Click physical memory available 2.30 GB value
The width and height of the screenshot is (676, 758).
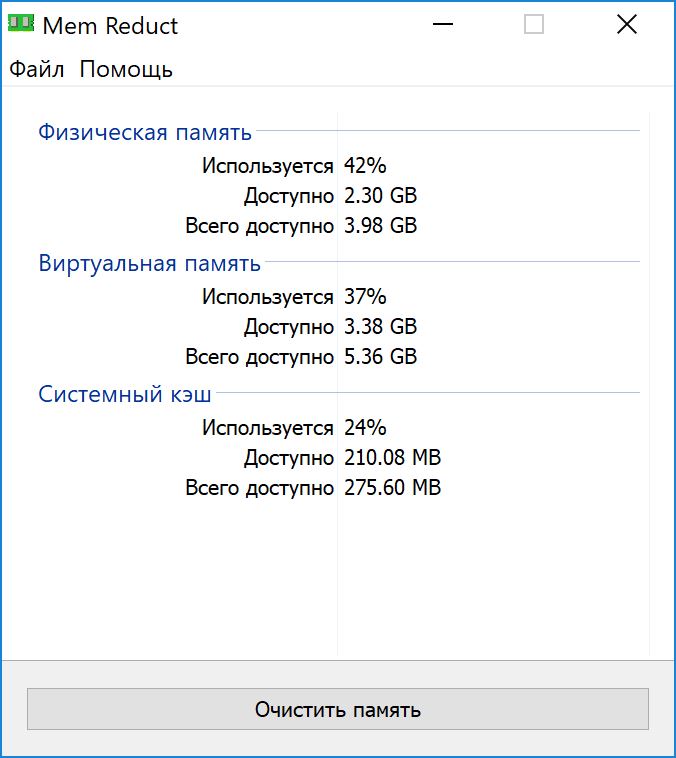[380, 196]
